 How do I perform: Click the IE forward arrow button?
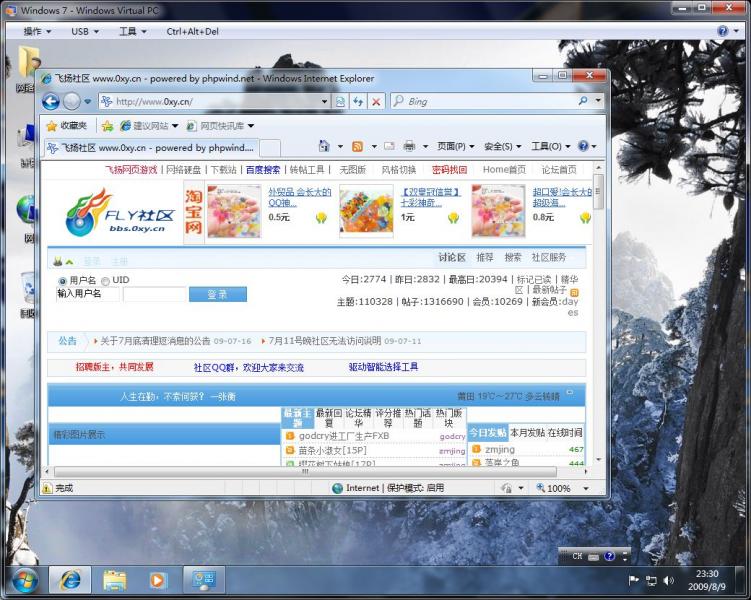coord(72,102)
